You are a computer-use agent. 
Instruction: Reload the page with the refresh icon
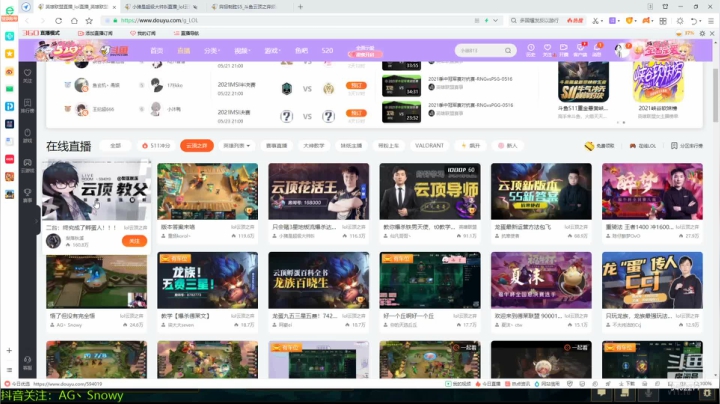[x=58, y=21]
